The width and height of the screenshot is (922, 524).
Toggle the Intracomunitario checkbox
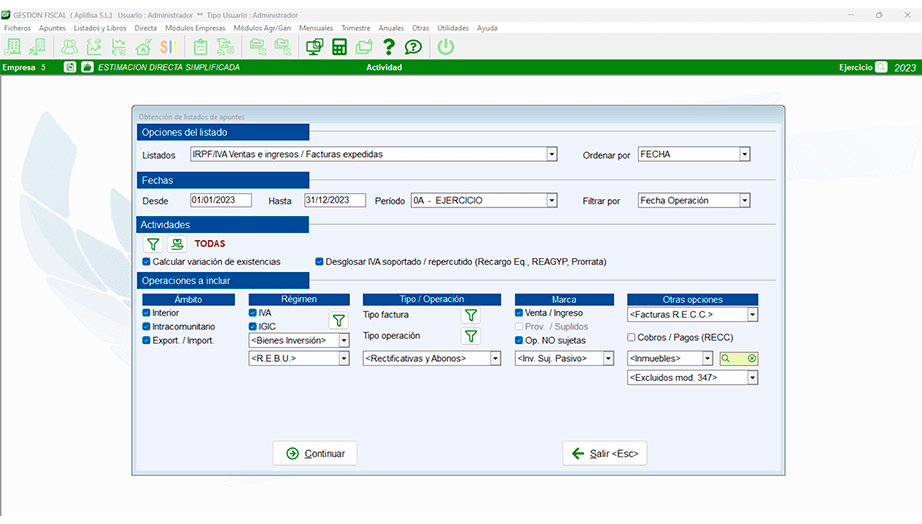pos(147,327)
